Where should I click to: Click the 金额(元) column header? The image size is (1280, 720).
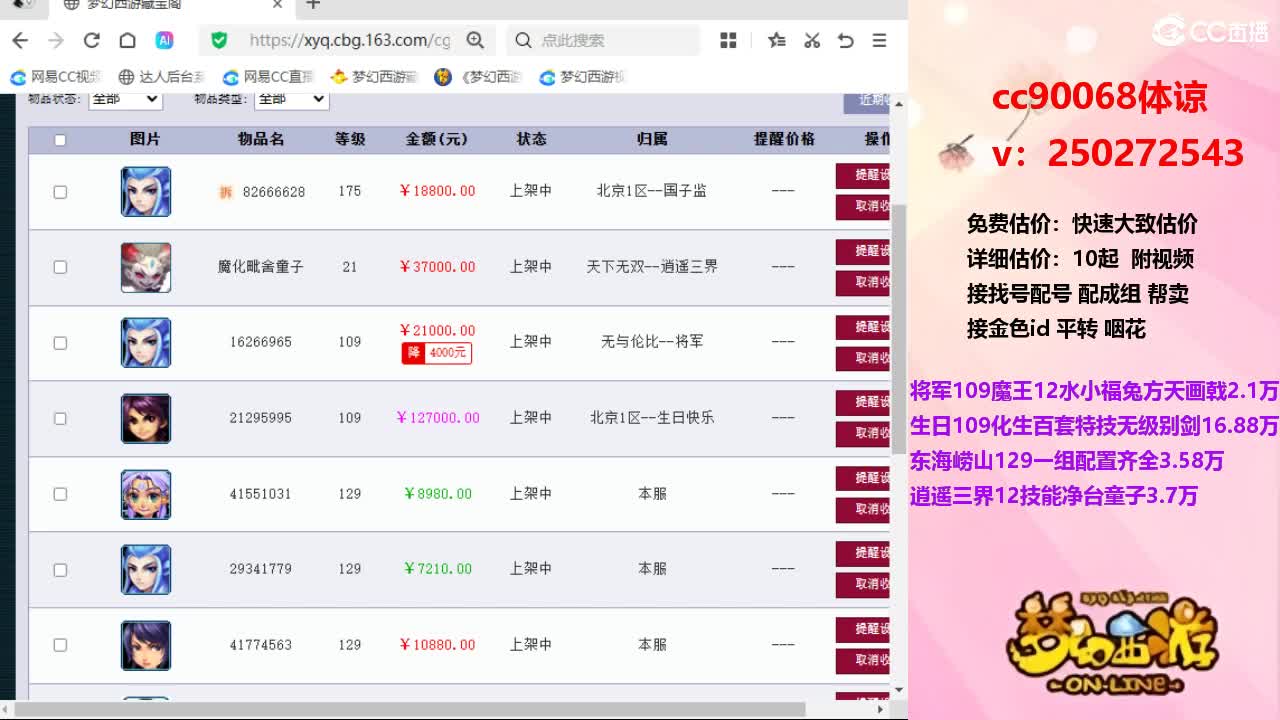pyautogui.click(x=437, y=139)
